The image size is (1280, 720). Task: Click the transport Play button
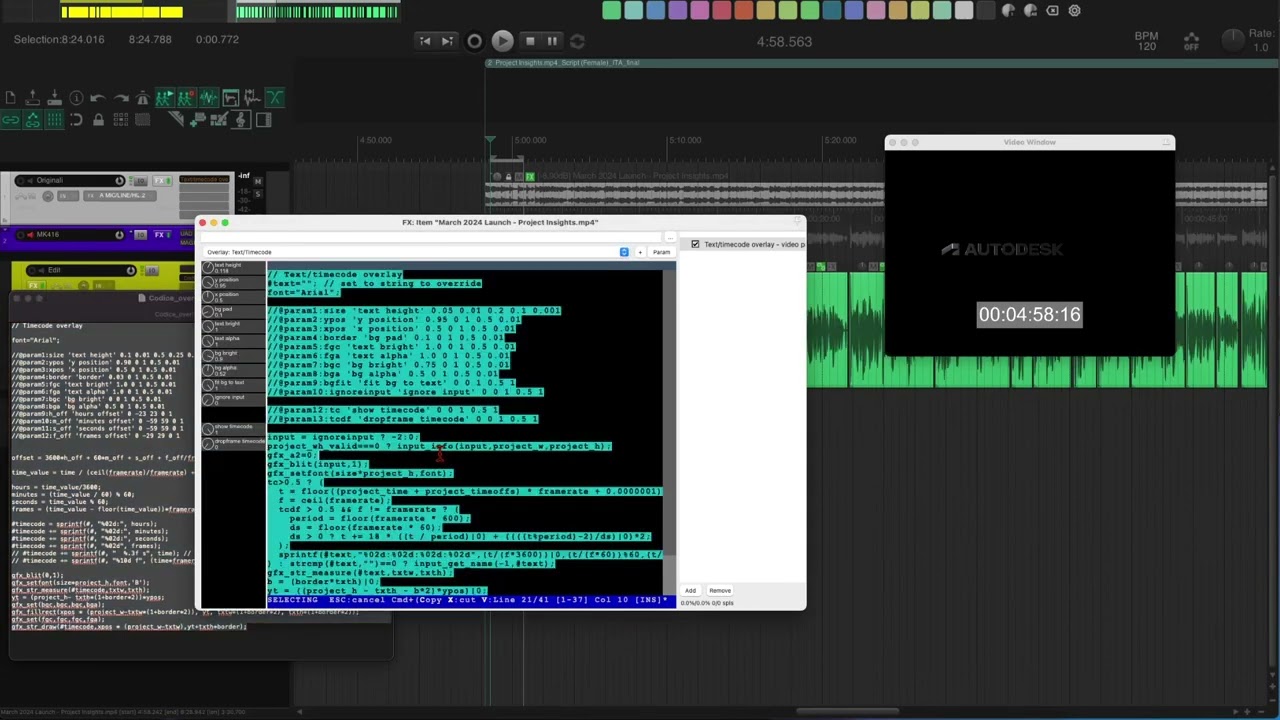(502, 41)
